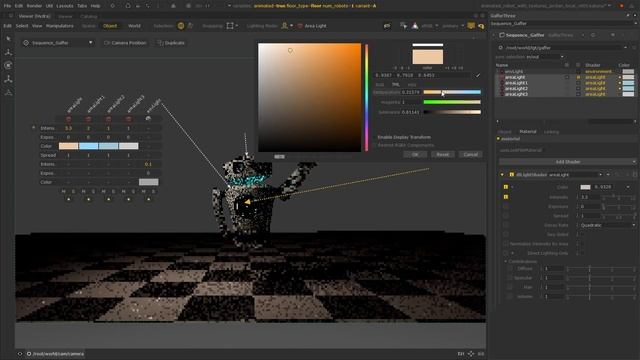Open the Render menu
The height and width of the screenshot is (360, 640).
coord(34,6)
